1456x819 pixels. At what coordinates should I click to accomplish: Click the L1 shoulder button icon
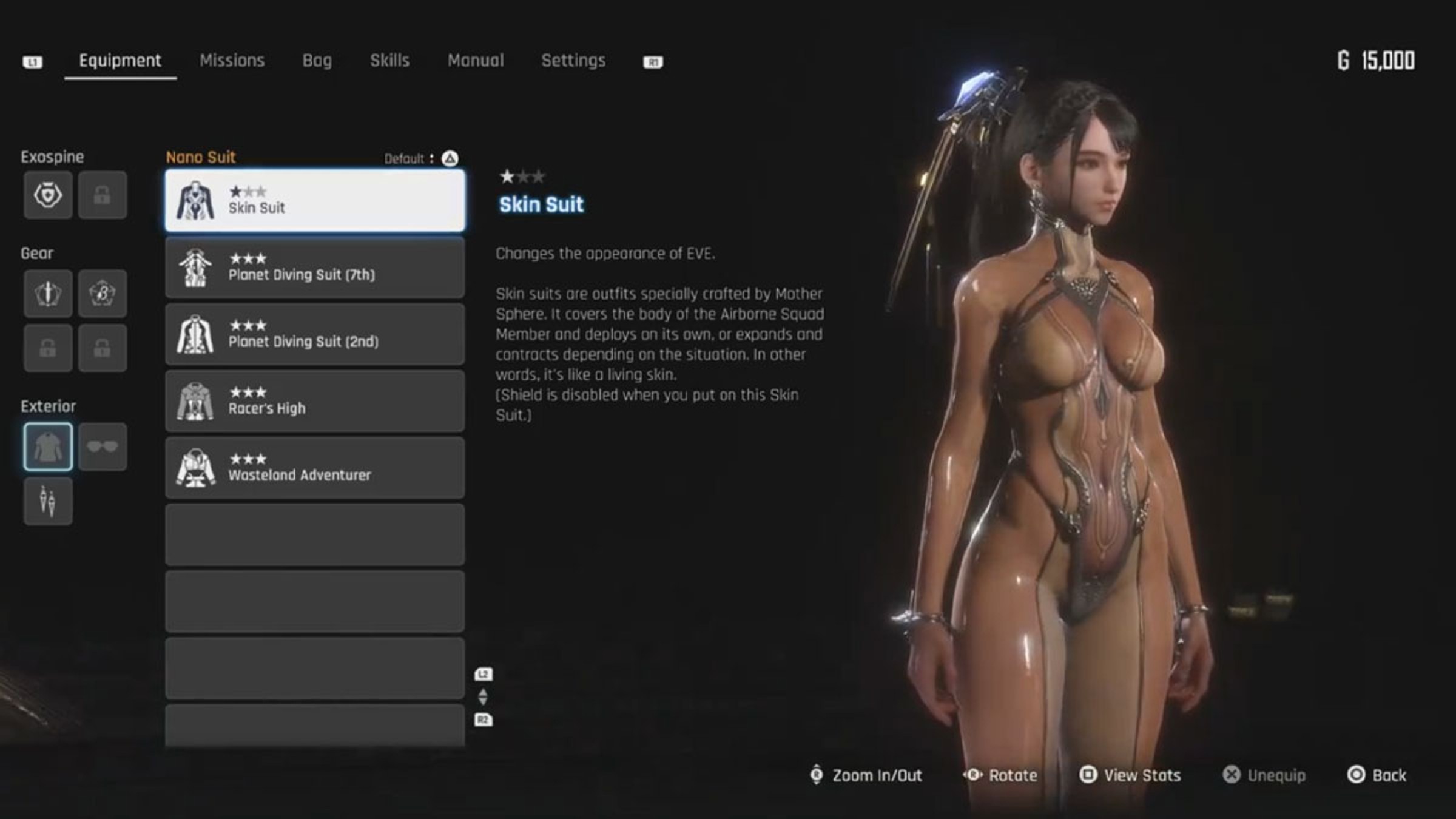click(33, 62)
